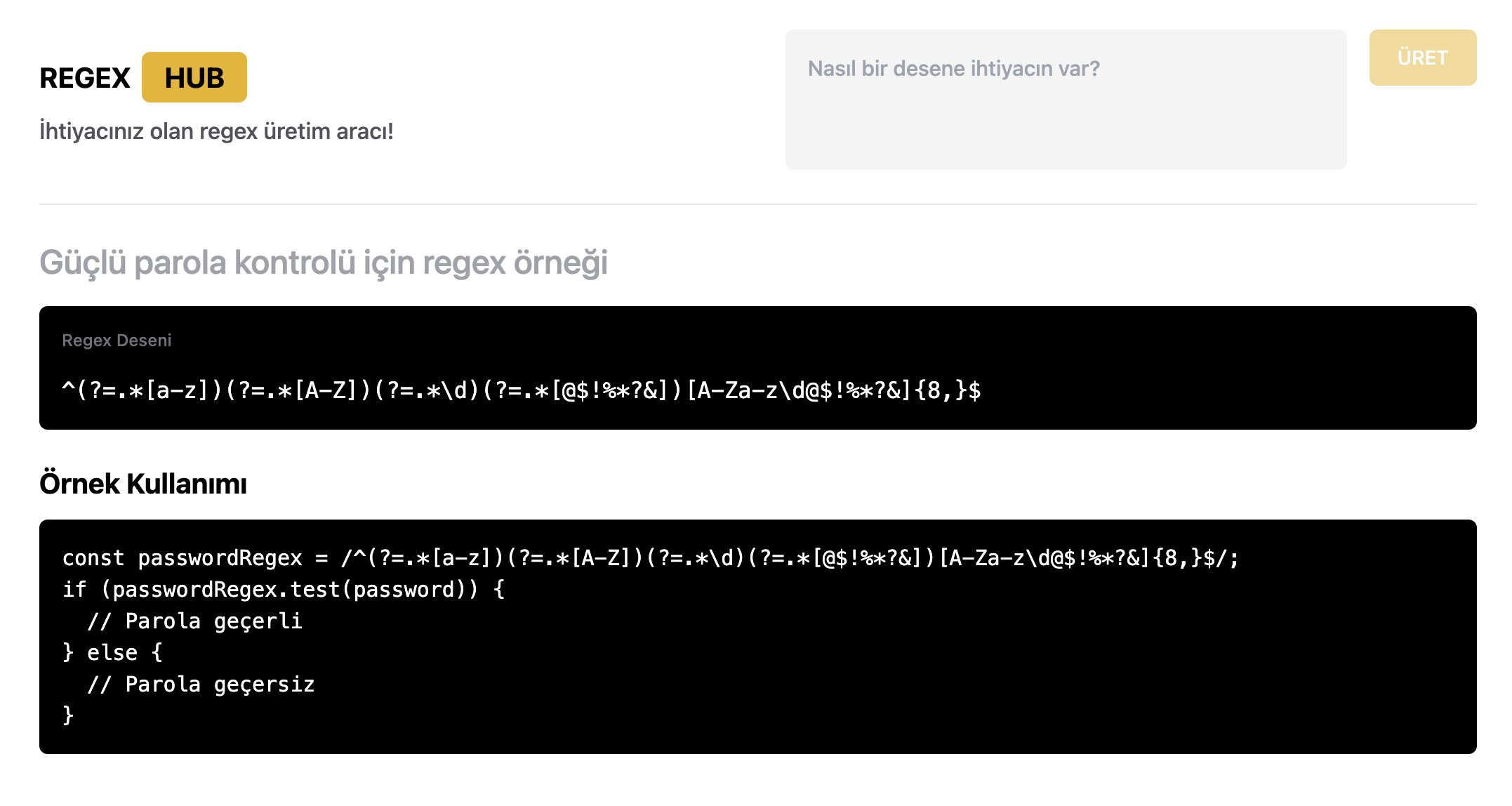Click the '// Parola geçersiz' comment
1512x806 pixels.
coord(201,685)
